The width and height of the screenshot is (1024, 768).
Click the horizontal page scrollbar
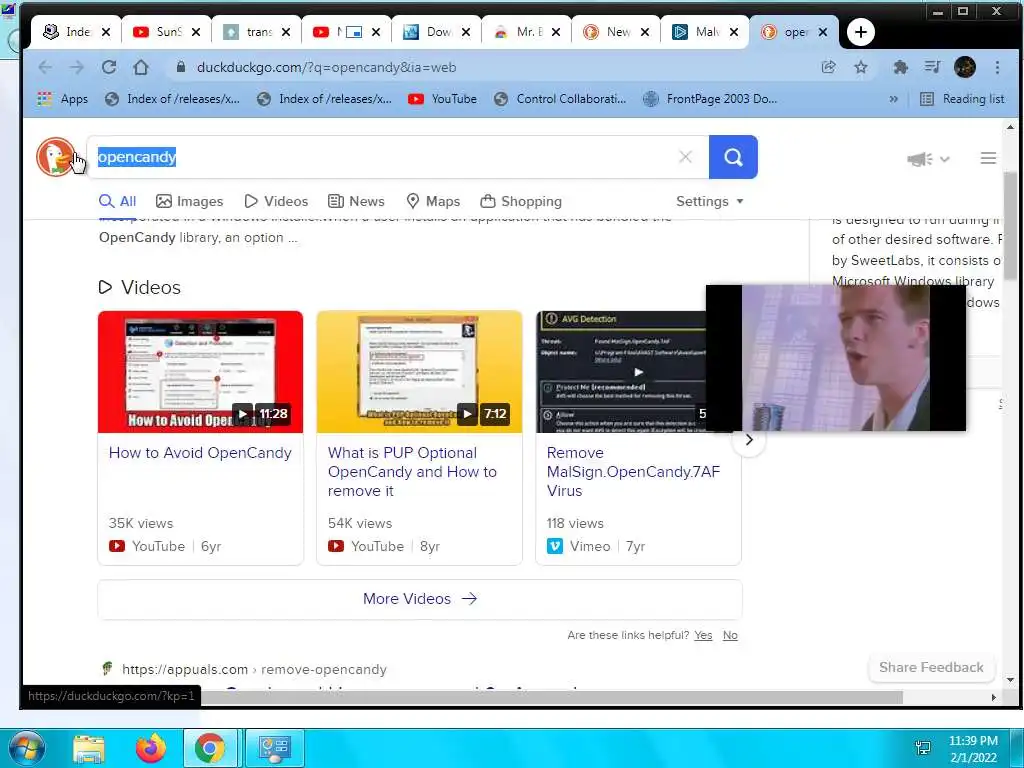tap(552, 697)
